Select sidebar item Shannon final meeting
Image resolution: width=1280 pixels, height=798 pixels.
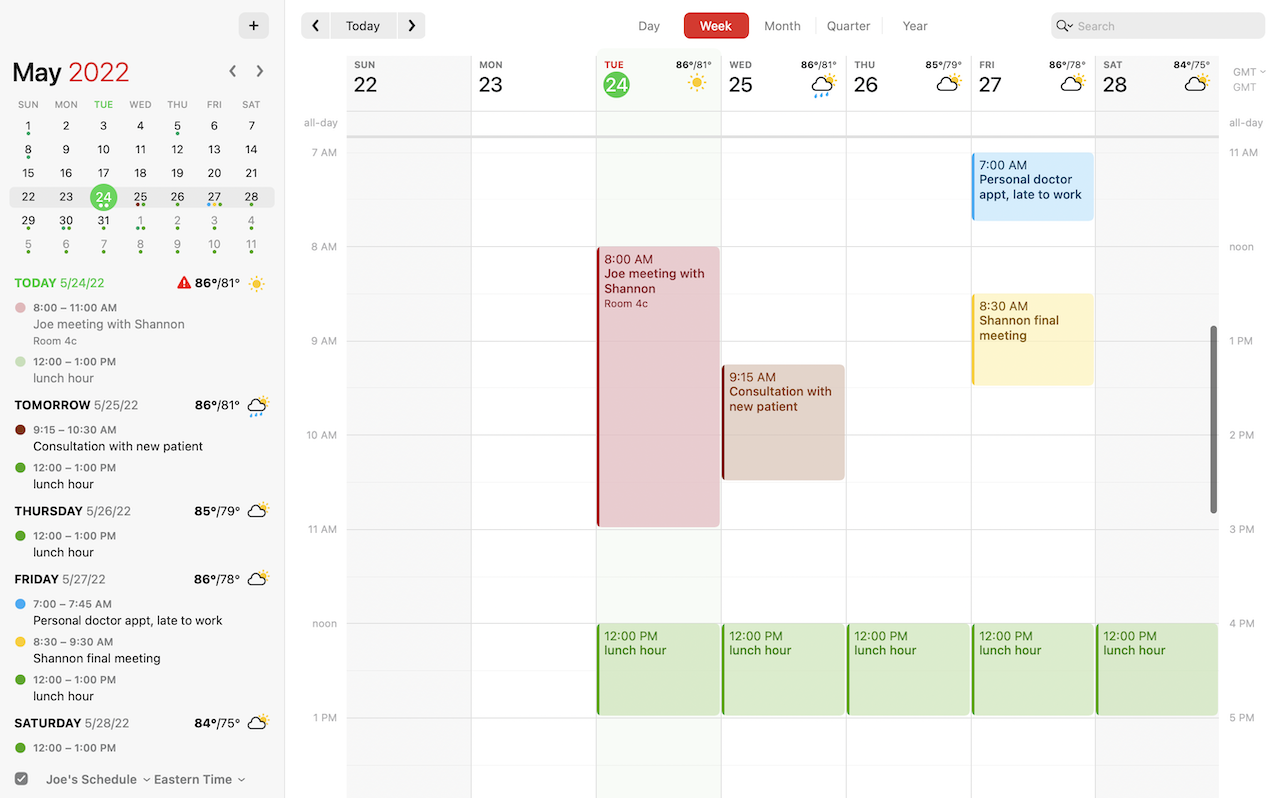[x=97, y=658]
